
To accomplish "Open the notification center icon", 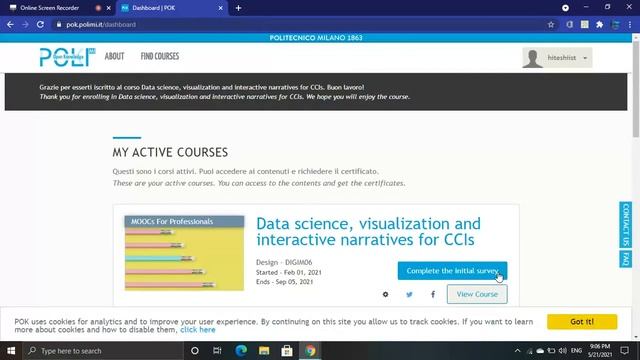I will 624,351.
